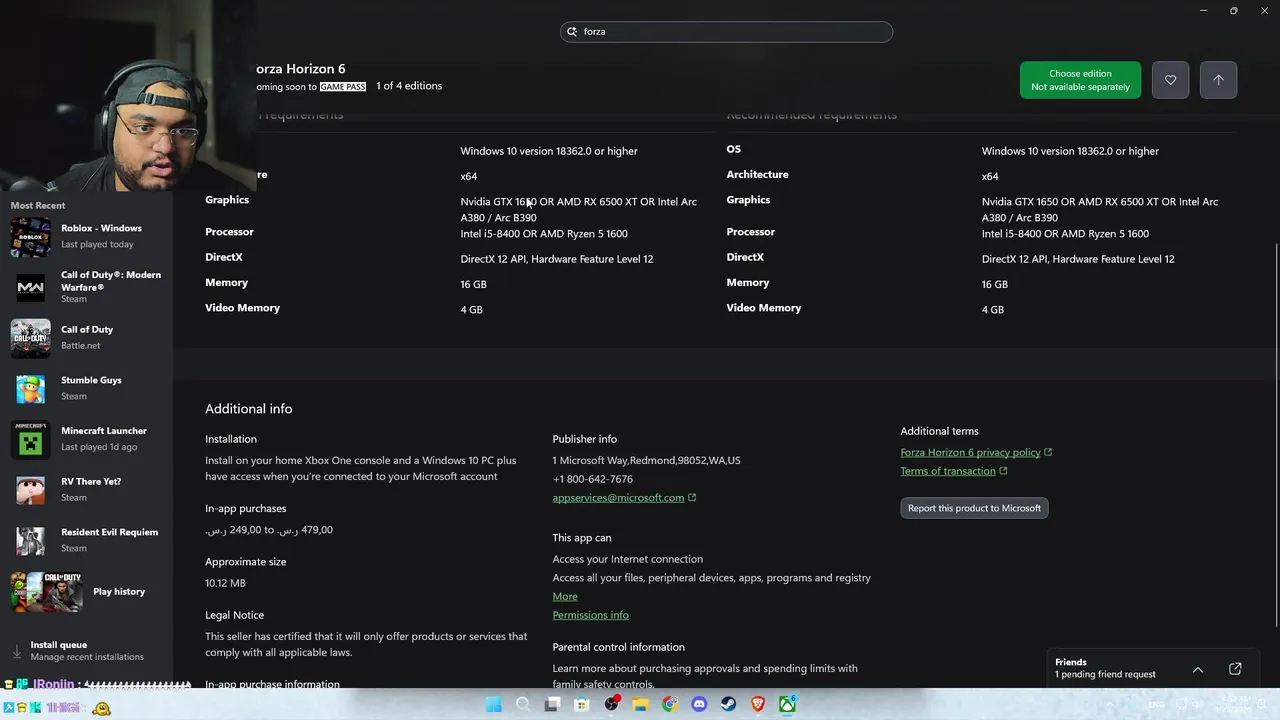The height and width of the screenshot is (720, 1280).
Task: Click appservices@microsoft.com email link
Action: (x=618, y=498)
